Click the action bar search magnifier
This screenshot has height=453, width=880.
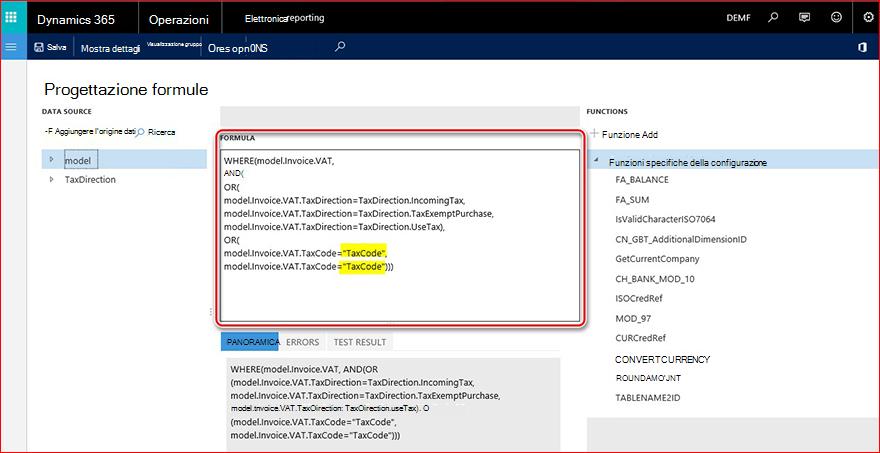(339, 47)
